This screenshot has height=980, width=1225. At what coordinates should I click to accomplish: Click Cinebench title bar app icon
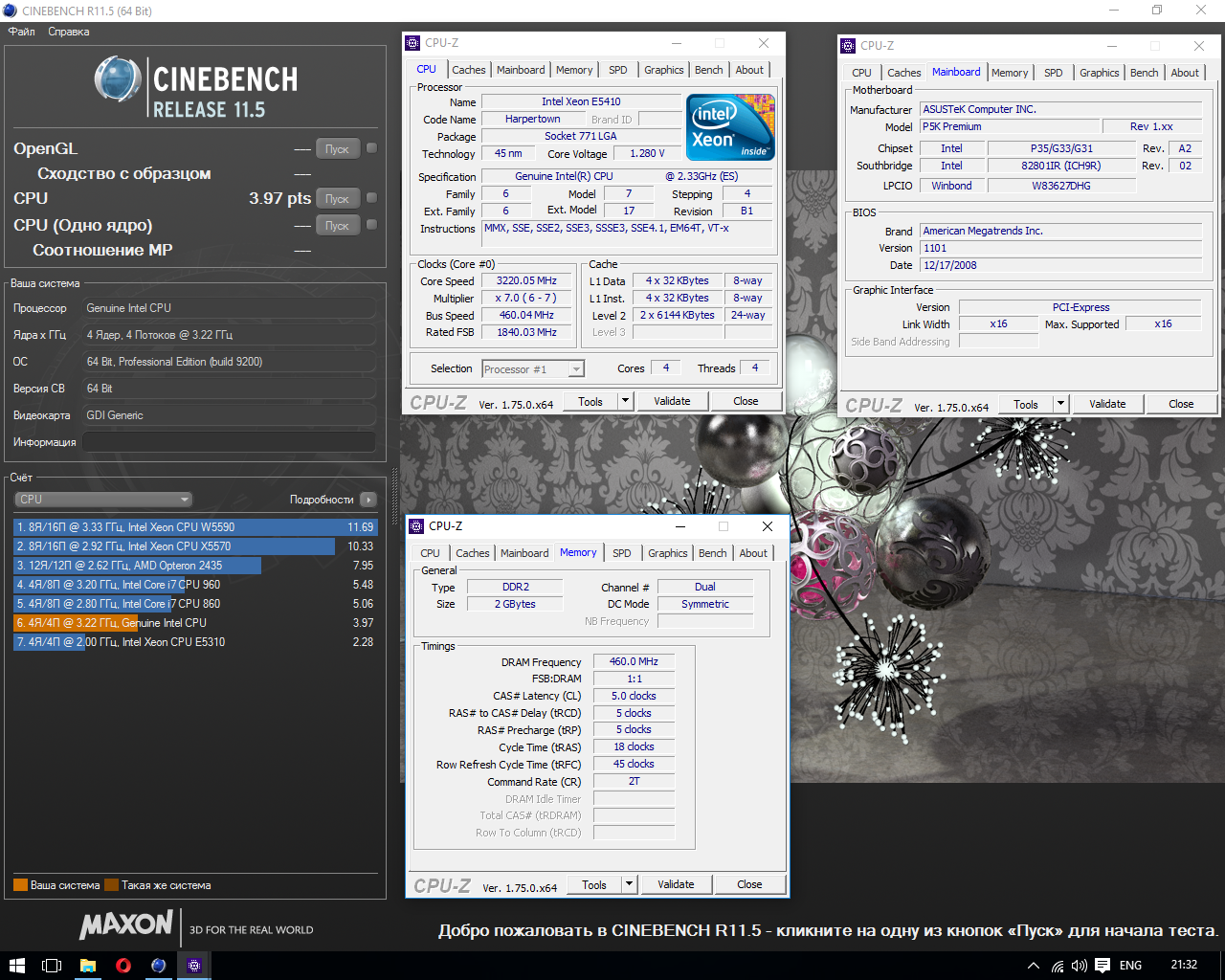tap(10, 11)
